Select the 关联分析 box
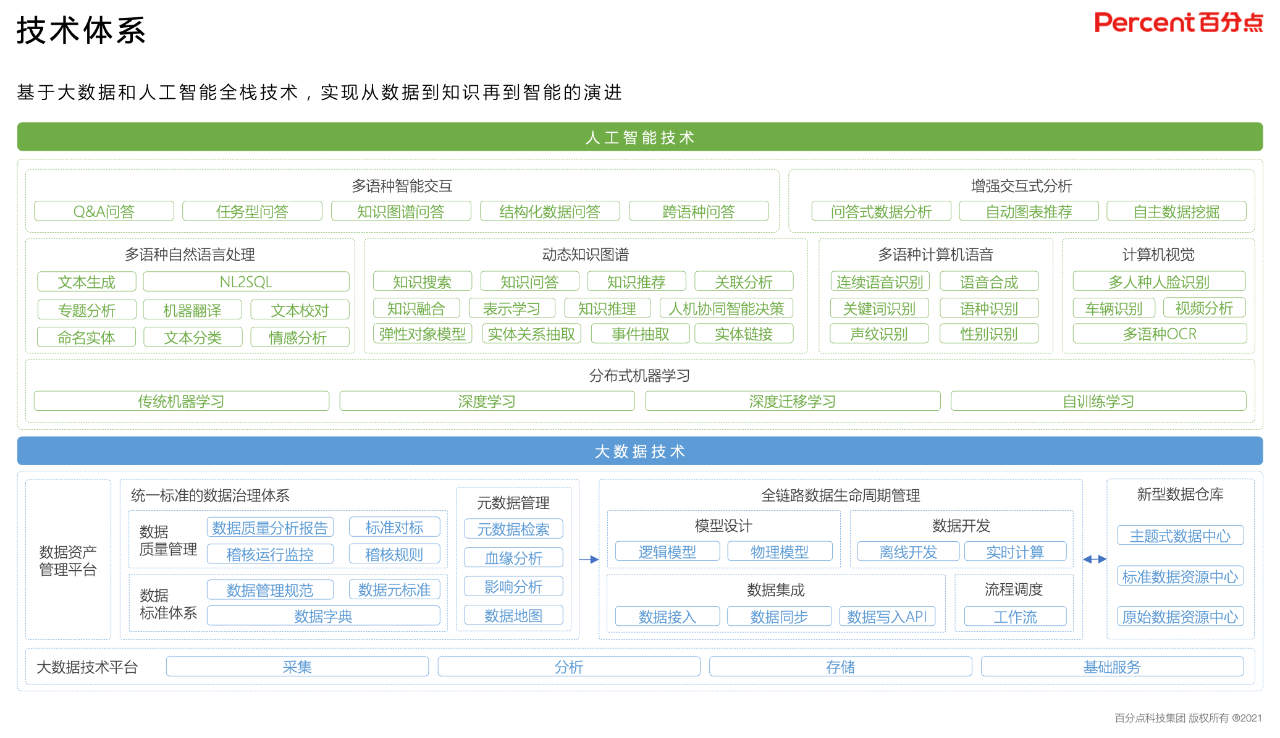This screenshot has height=738, width=1280. [744, 282]
